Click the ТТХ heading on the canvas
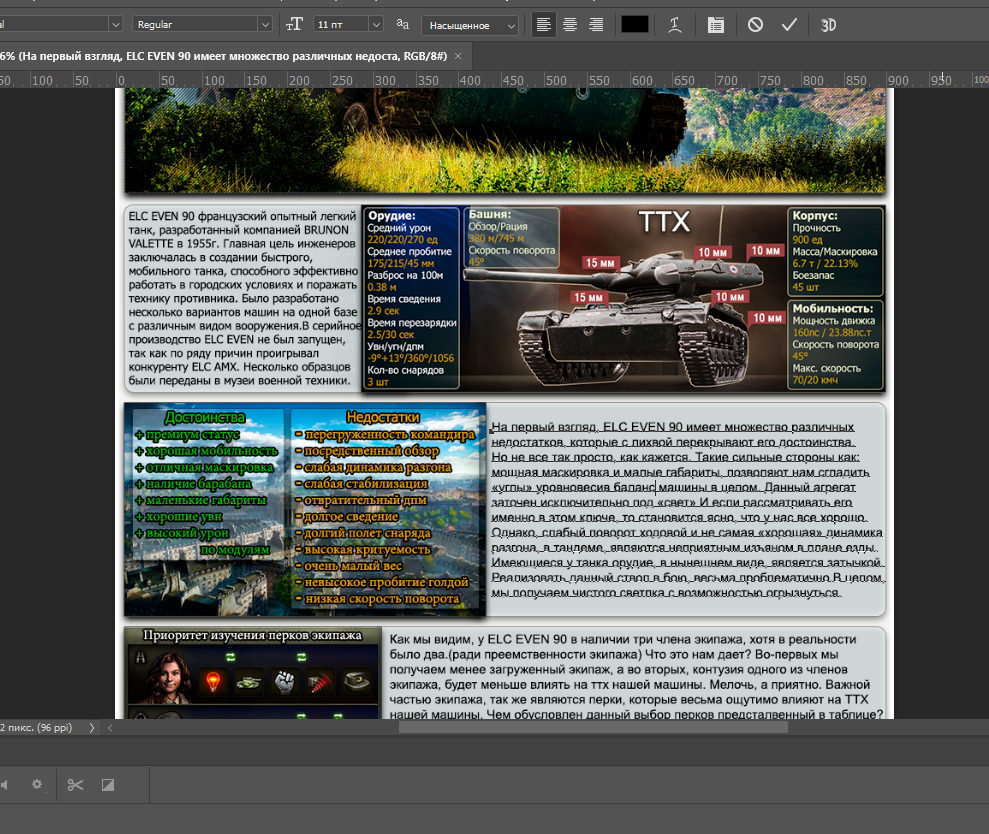 coord(664,222)
